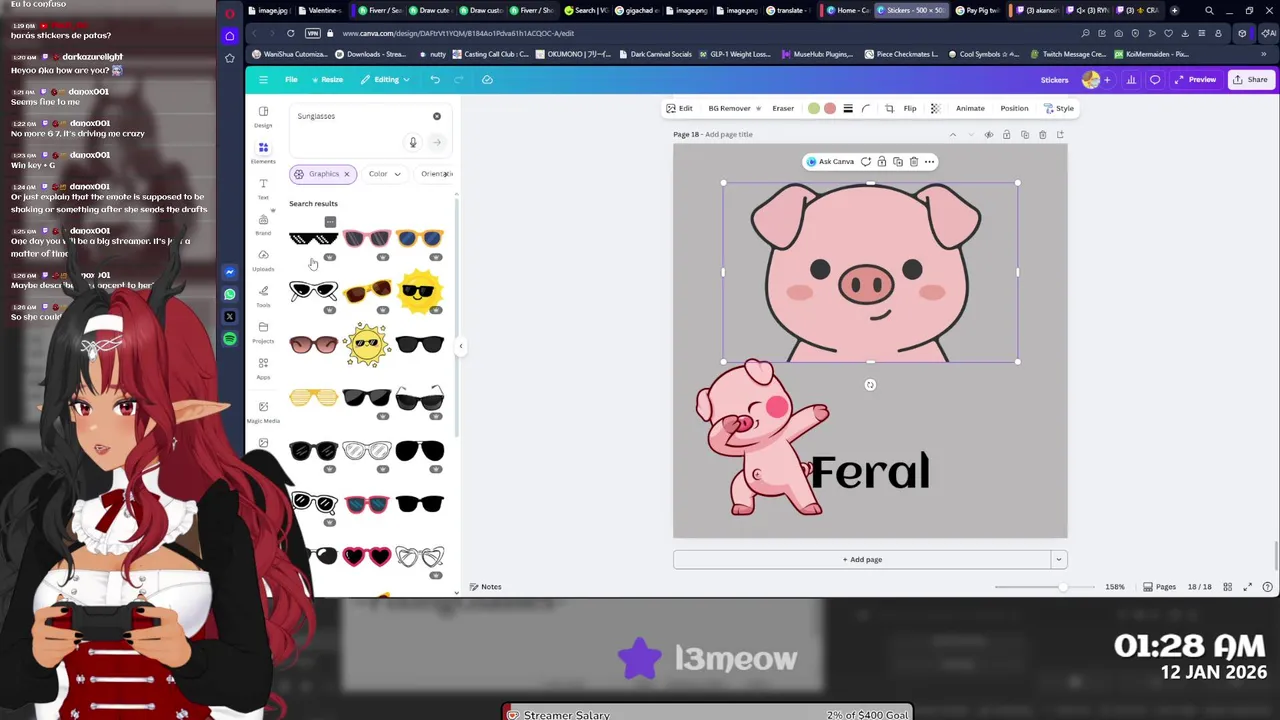Open the transparency checkerboard tool
The width and height of the screenshot is (1280, 720).
point(935,108)
